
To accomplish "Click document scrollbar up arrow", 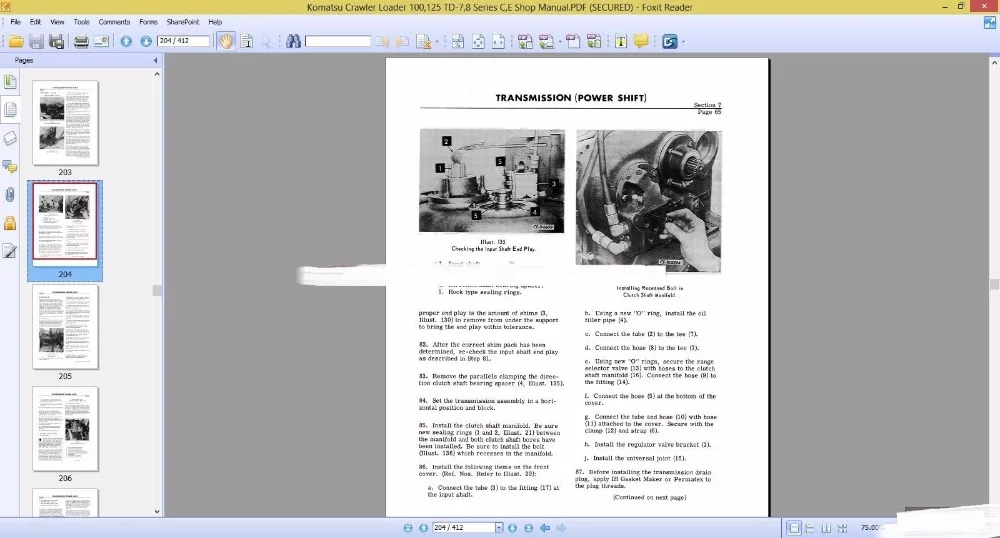I will [994, 62].
